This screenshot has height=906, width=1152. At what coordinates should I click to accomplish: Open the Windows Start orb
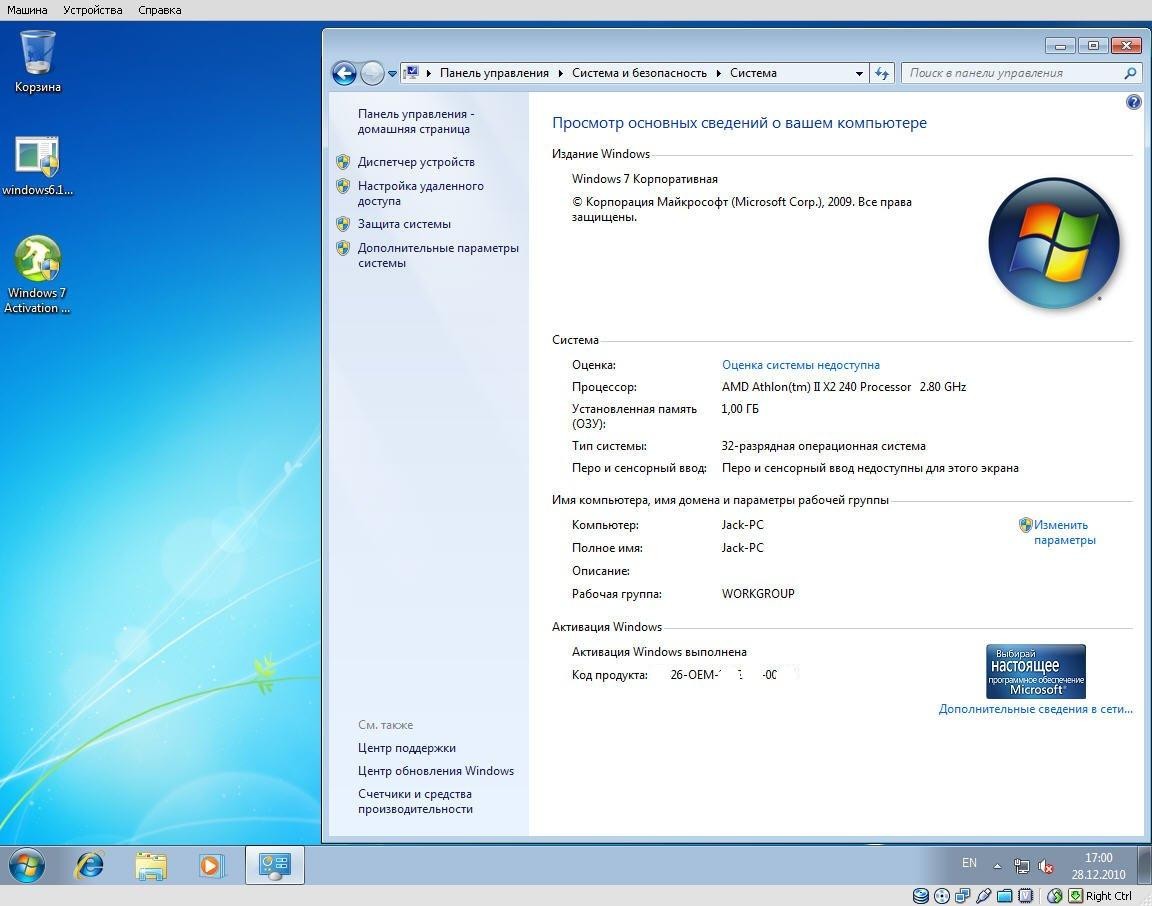[x=26, y=865]
